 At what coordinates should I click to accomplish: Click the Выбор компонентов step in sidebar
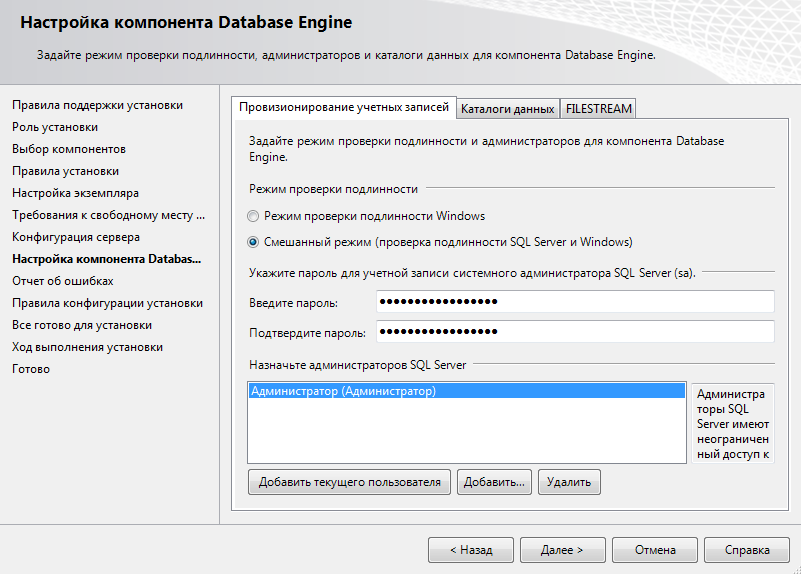pyautogui.click(x=69, y=149)
